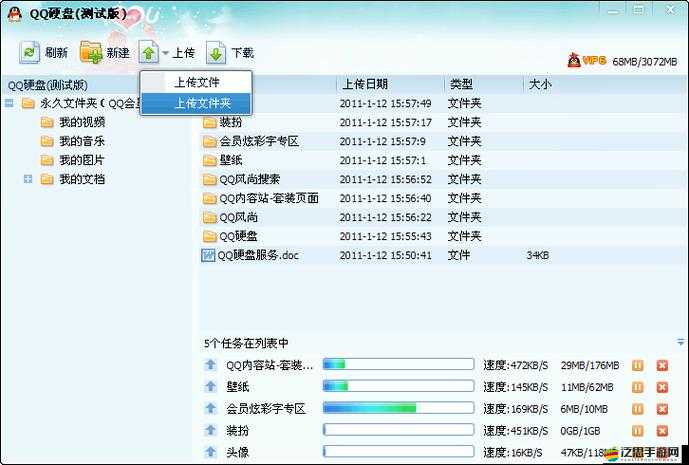Click 速度:472KB/S speed value
The image size is (689, 465).
(515, 365)
